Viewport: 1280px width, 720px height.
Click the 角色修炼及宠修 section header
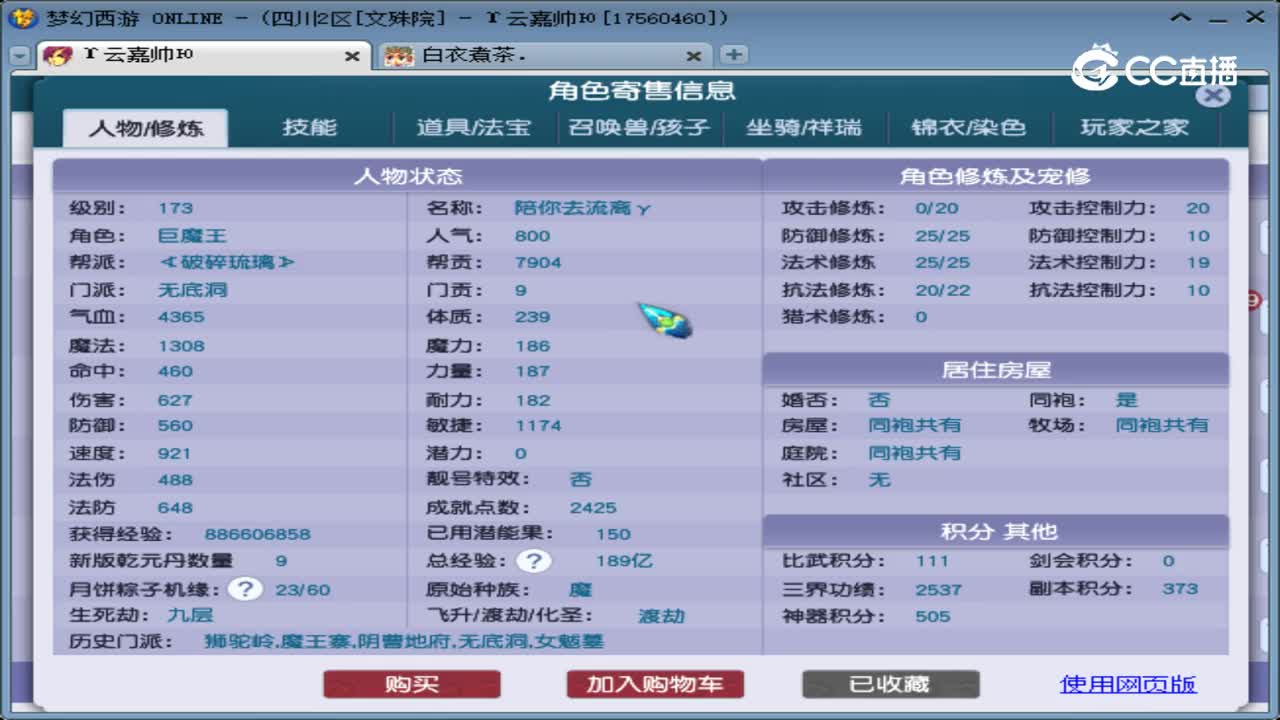[x=995, y=176]
